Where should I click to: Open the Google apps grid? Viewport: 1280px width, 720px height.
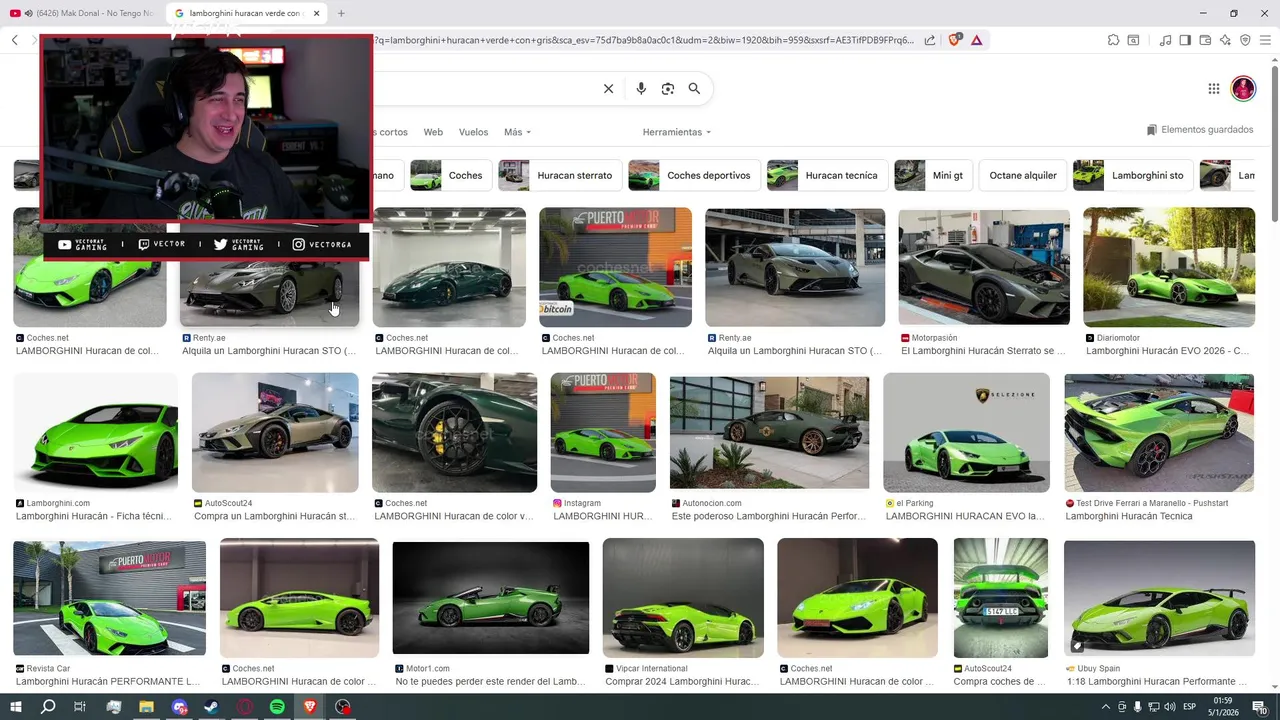click(1214, 89)
